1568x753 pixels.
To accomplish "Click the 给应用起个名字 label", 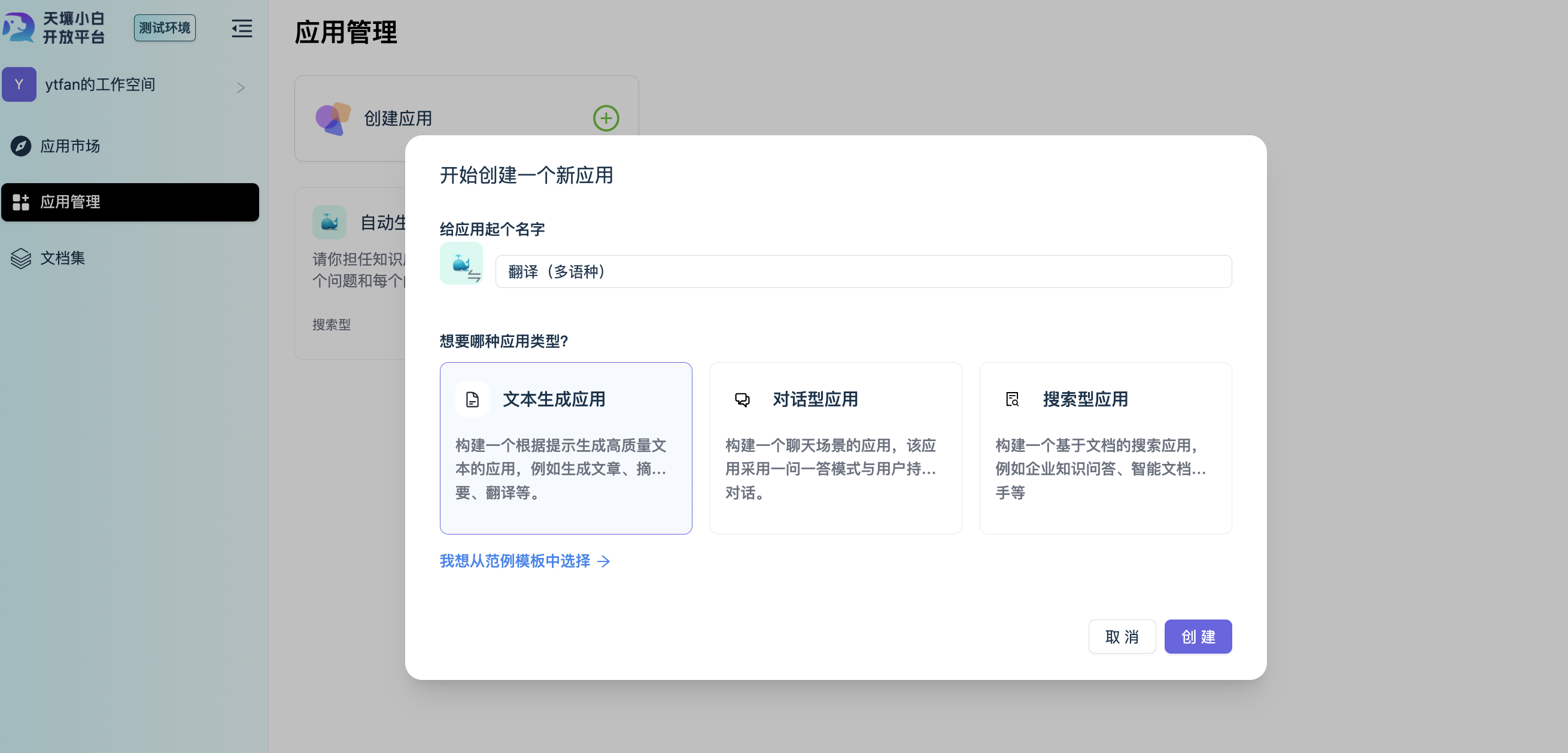I will tap(493, 229).
